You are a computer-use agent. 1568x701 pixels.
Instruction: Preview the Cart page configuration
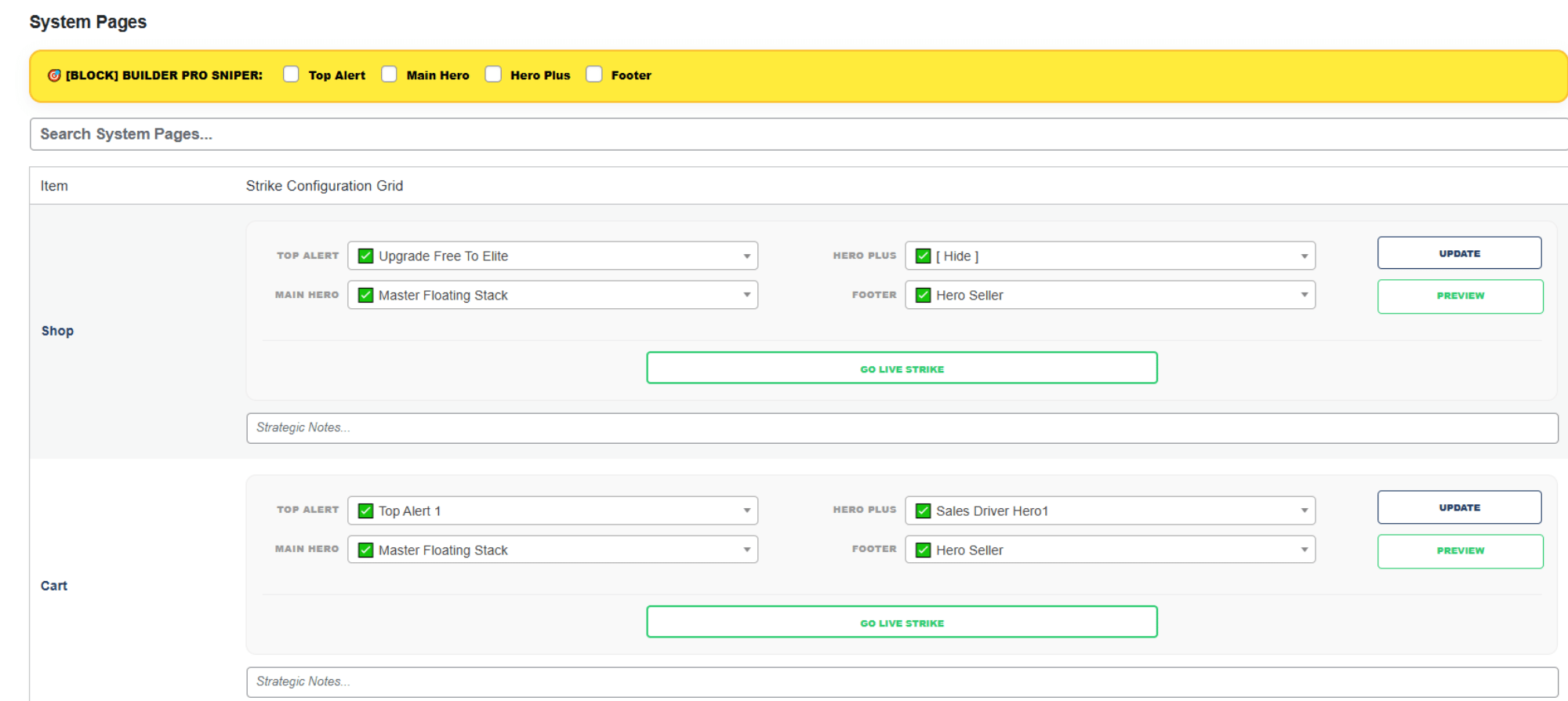click(1460, 551)
